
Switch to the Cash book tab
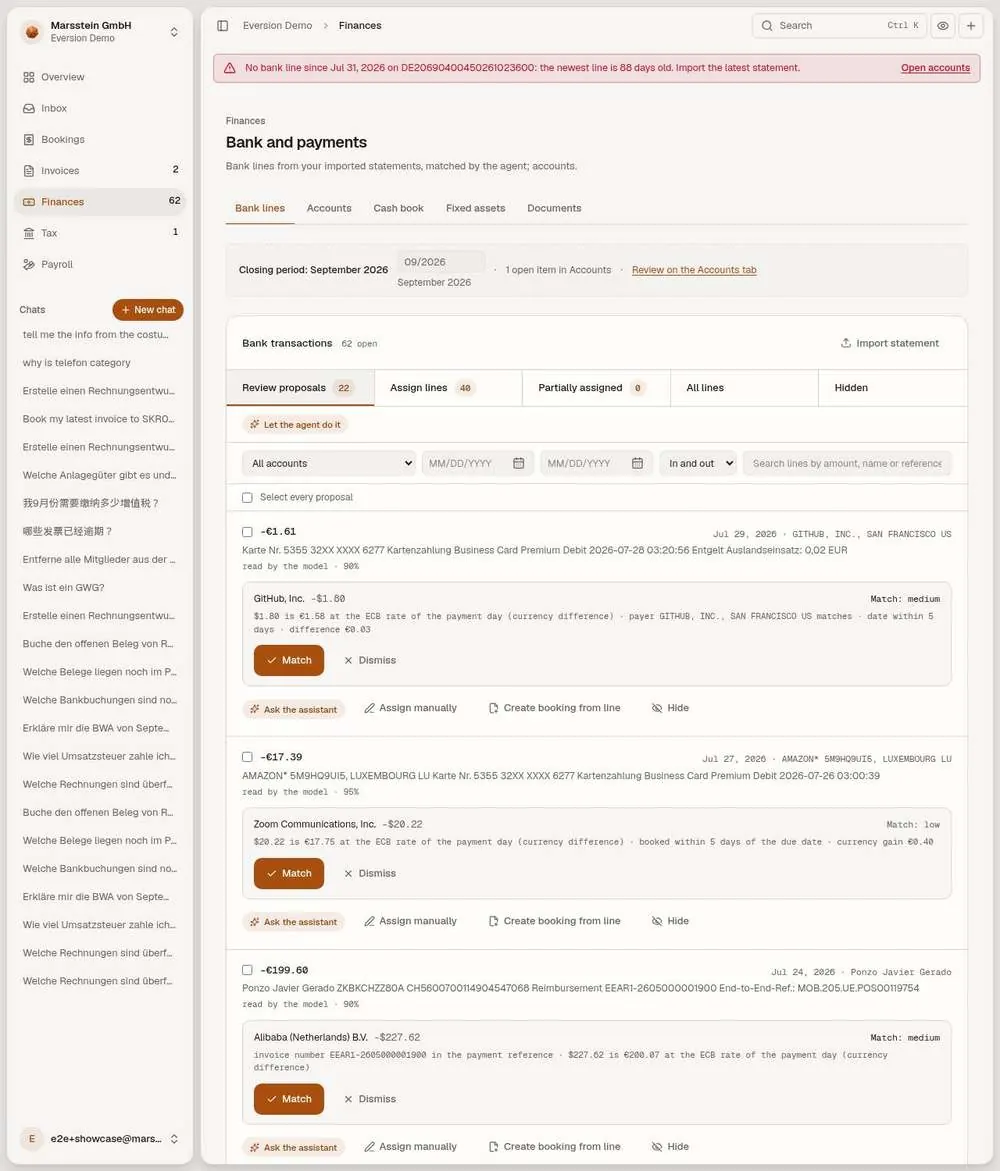point(398,208)
